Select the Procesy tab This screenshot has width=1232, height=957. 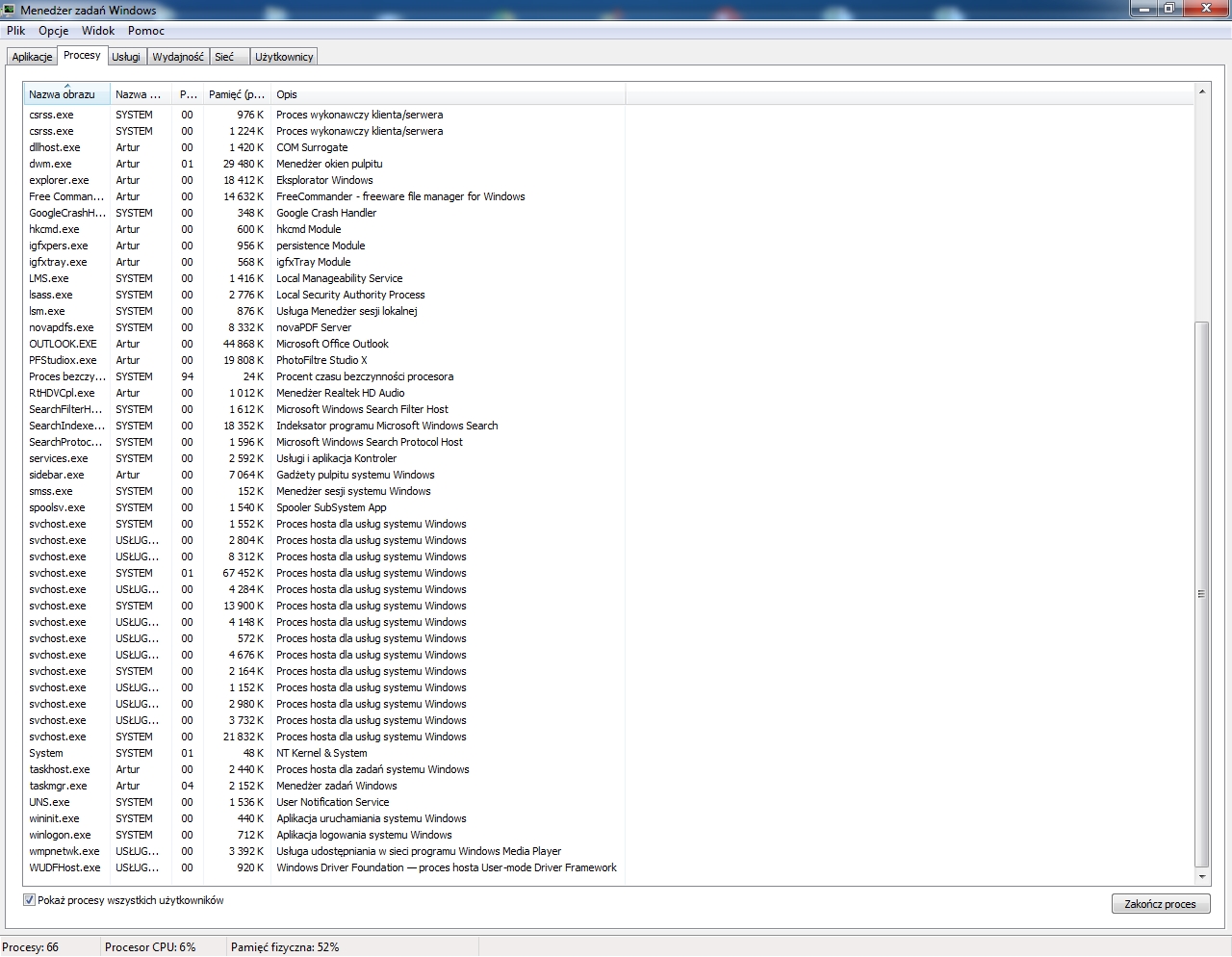click(82, 55)
